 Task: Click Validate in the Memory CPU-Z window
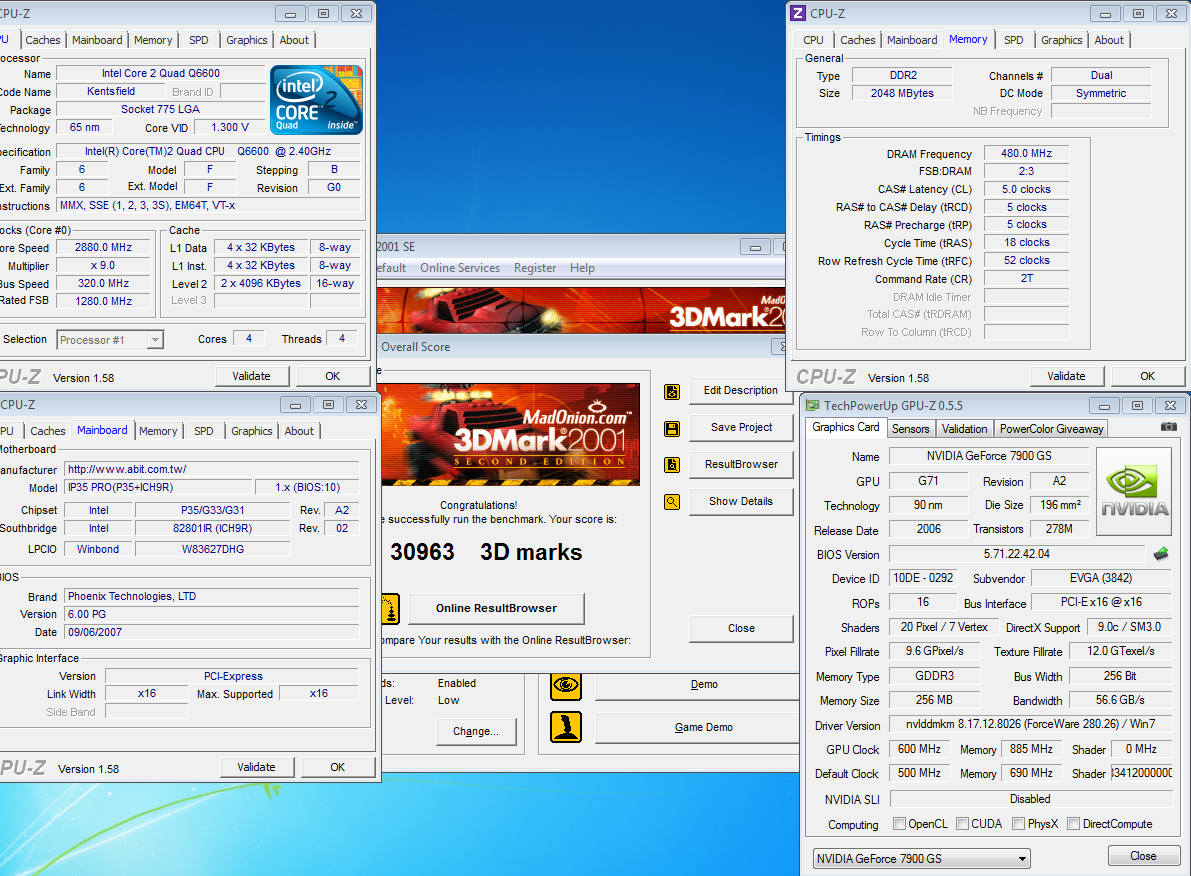pos(1066,376)
